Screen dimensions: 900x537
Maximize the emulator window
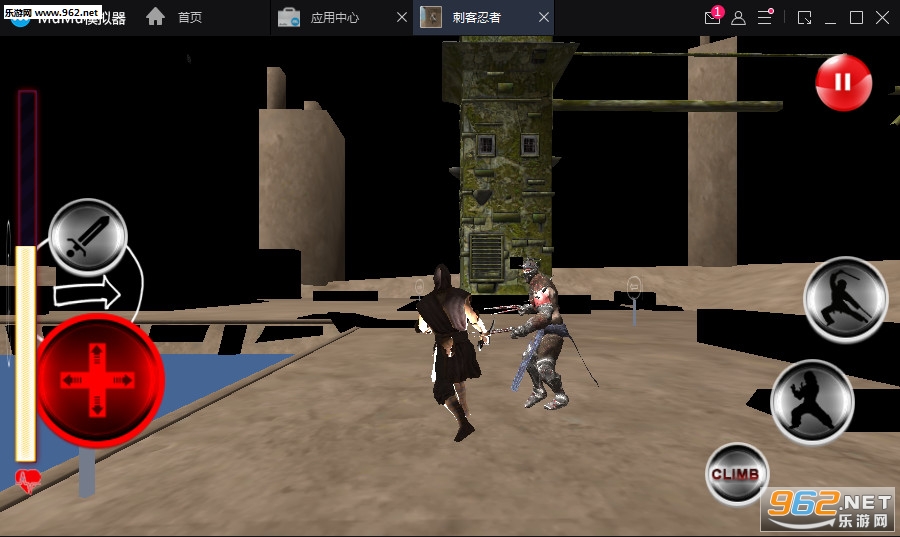tap(856, 18)
